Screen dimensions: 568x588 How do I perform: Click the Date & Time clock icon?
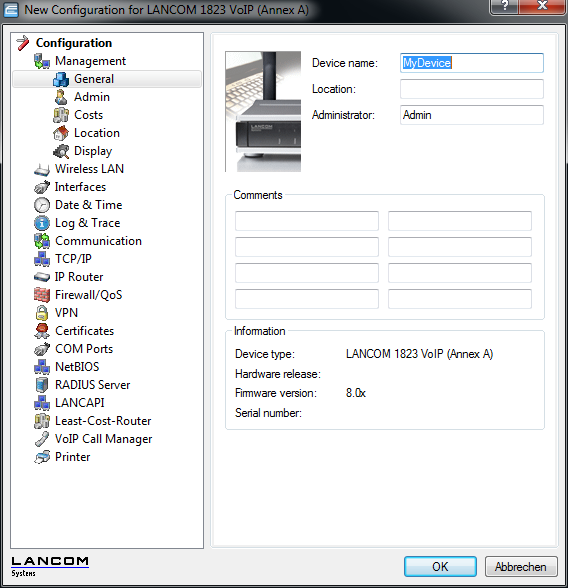[42, 205]
